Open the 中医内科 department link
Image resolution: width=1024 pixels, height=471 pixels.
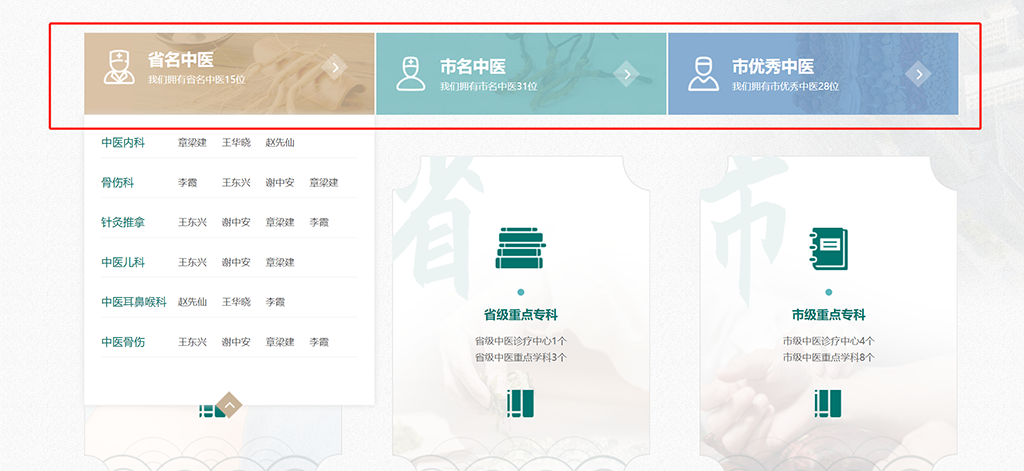coord(123,142)
